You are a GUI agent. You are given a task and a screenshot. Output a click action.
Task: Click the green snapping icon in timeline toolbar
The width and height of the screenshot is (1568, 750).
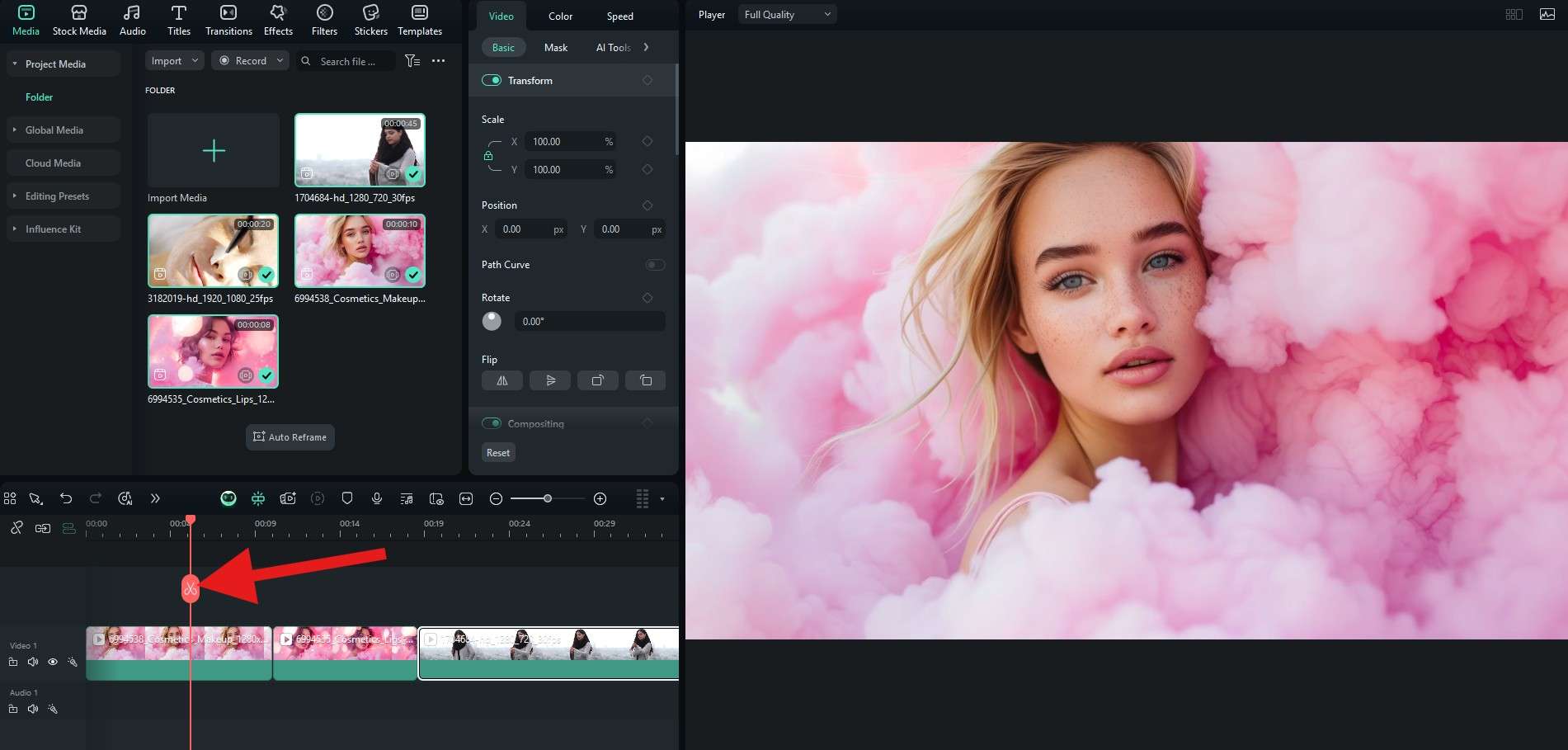[258, 498]
